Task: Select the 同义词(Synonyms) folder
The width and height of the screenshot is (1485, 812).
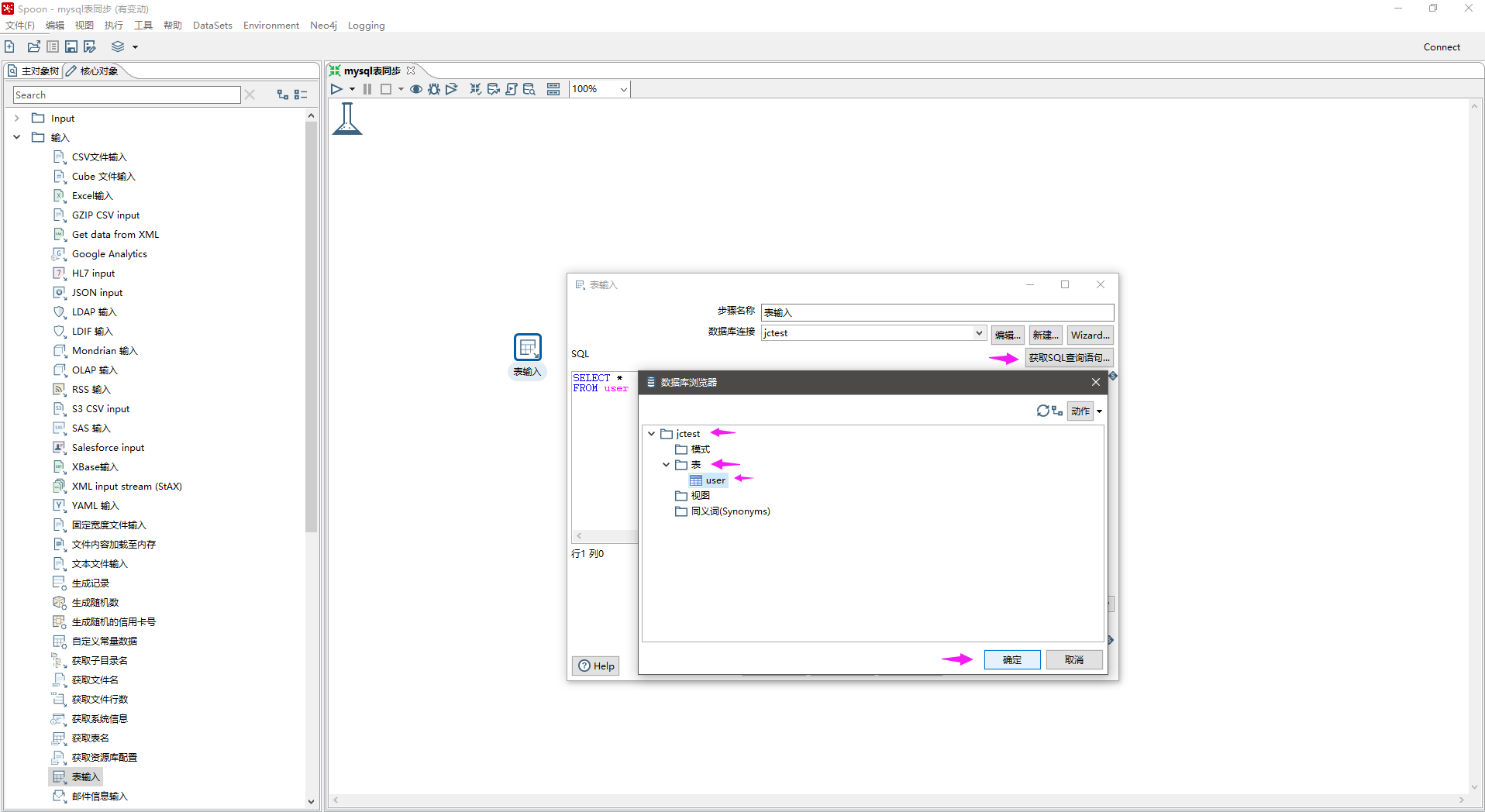Action: pyautogui.click(x=723, y=511)
